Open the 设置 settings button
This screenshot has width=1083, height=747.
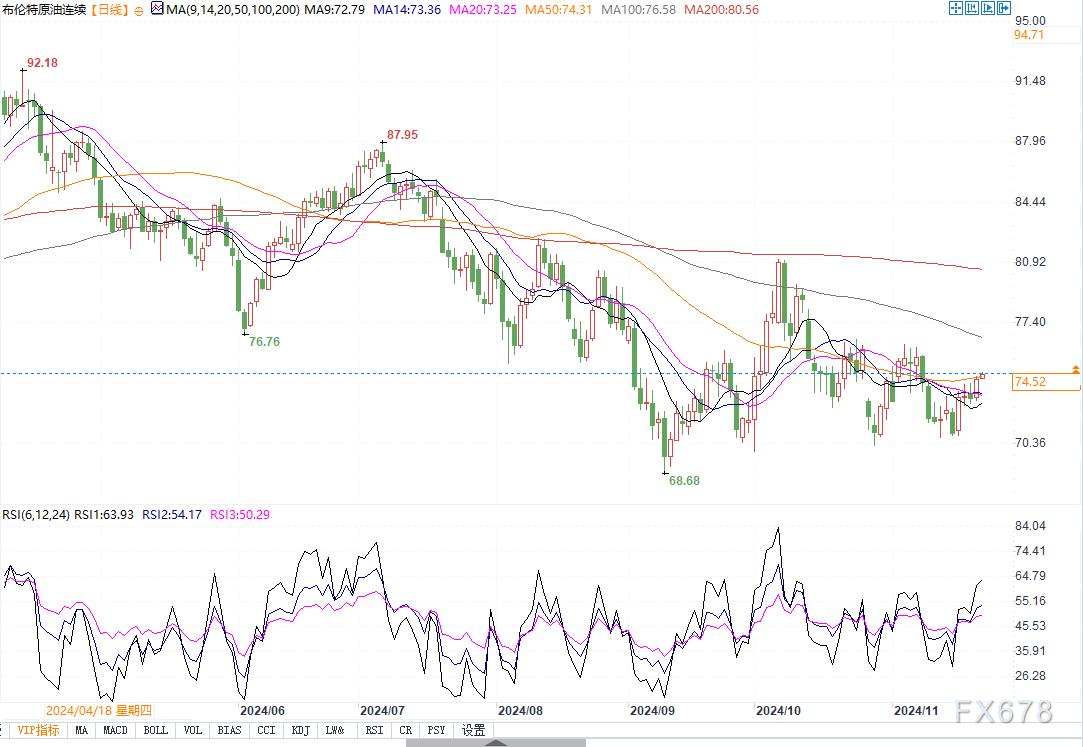(x=473, y=731)
